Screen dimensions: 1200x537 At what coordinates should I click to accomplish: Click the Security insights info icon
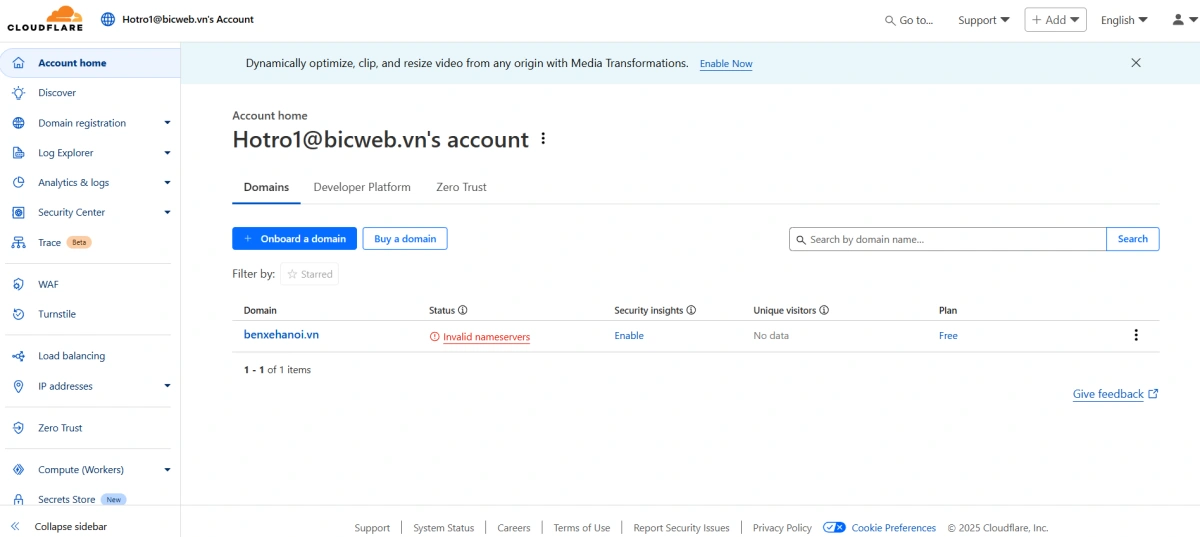691,311
